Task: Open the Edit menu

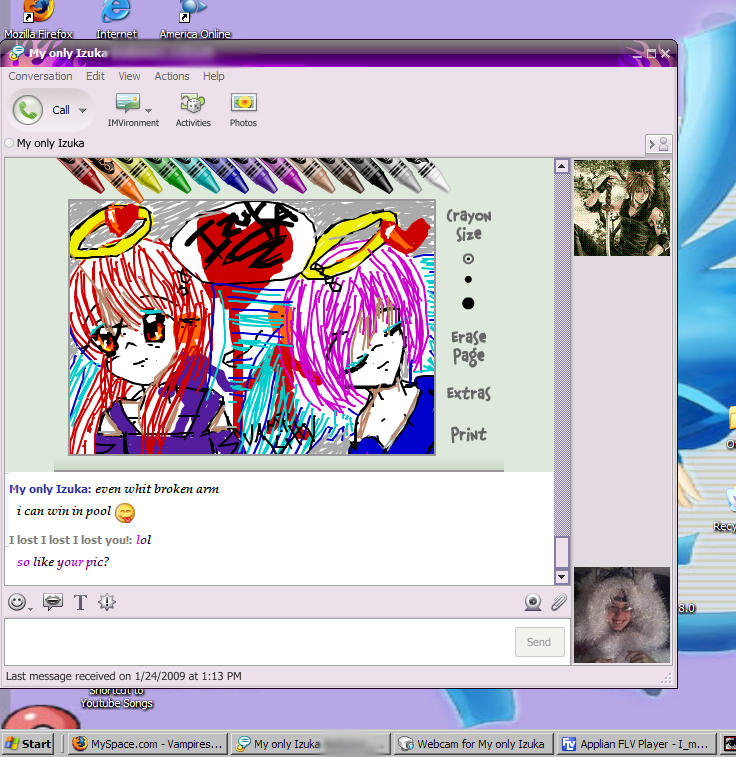Action: pyautogui.click(x=95, y=76)
